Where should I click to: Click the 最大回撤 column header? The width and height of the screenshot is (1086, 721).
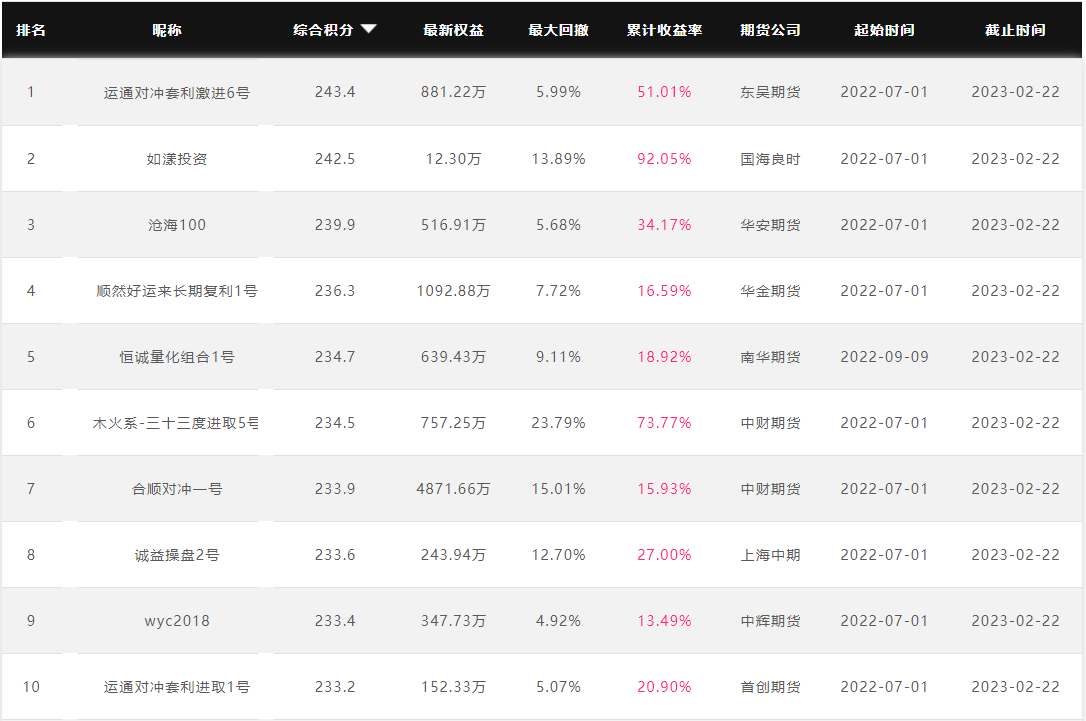point(558,30)
